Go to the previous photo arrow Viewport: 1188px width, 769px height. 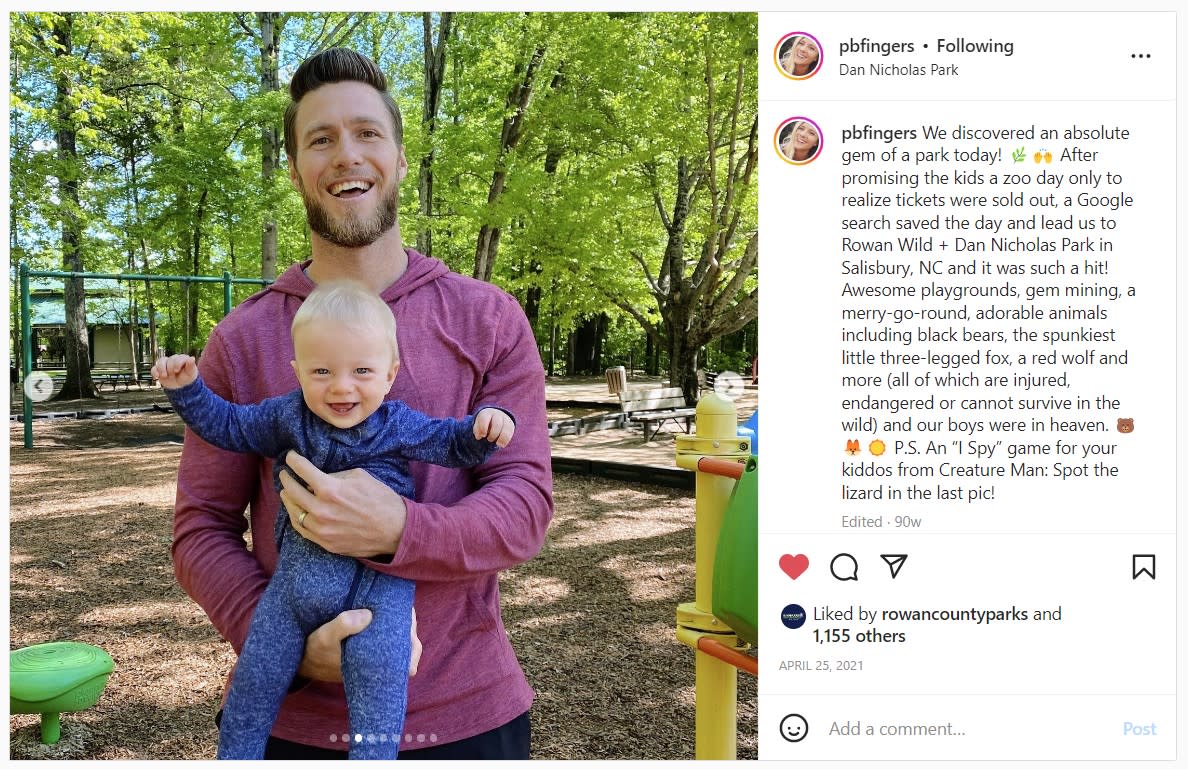tap(39, 386)
